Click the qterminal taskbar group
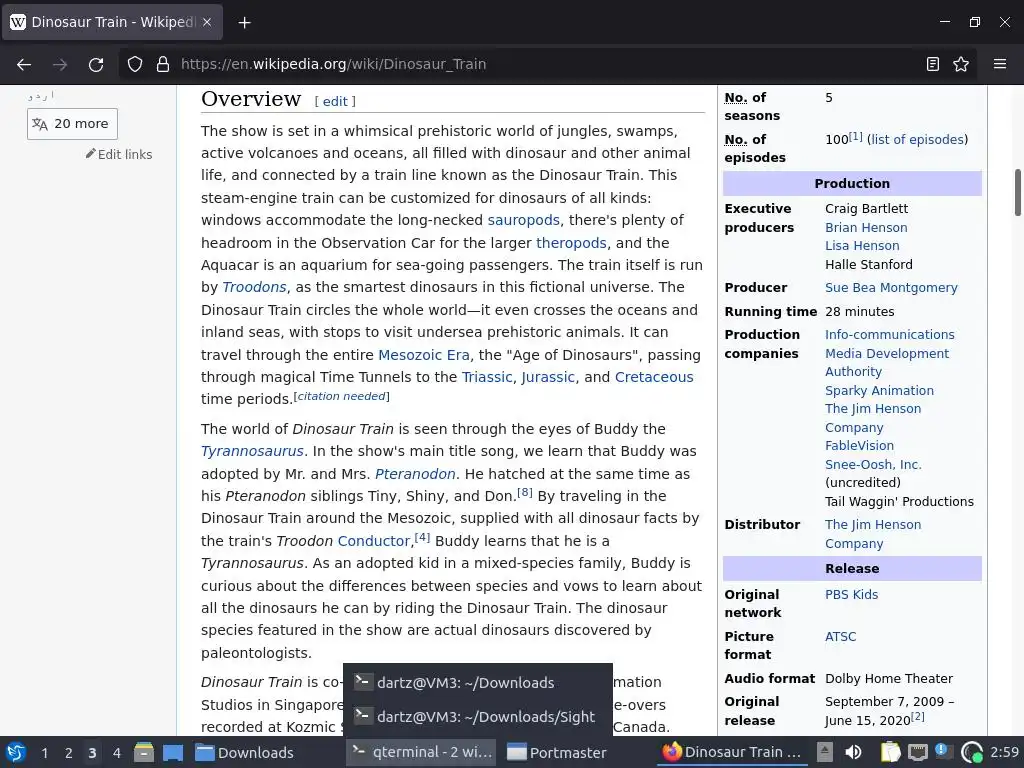1024x768 pixels. coord(421,752)
